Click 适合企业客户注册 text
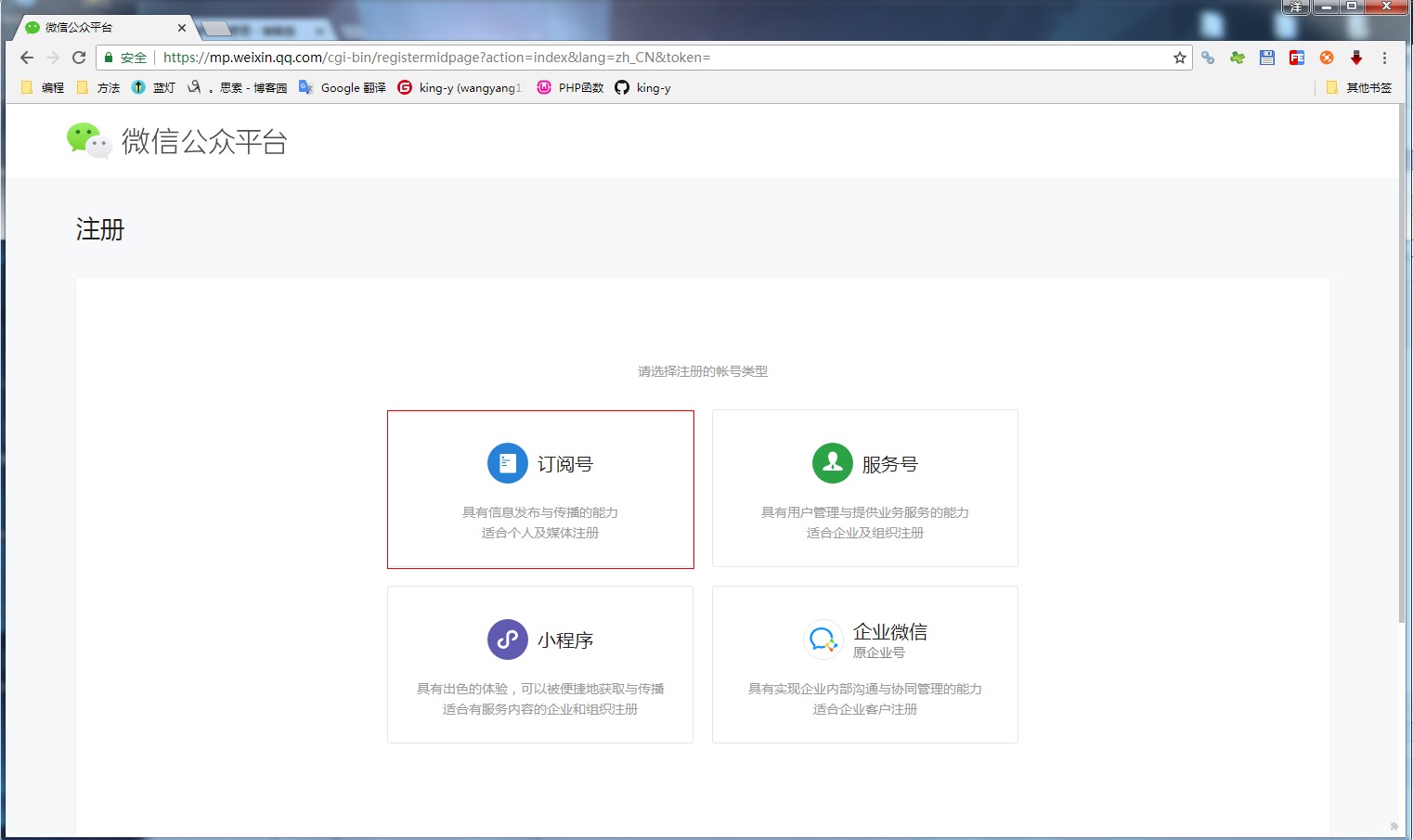 (x=865, y=709)
